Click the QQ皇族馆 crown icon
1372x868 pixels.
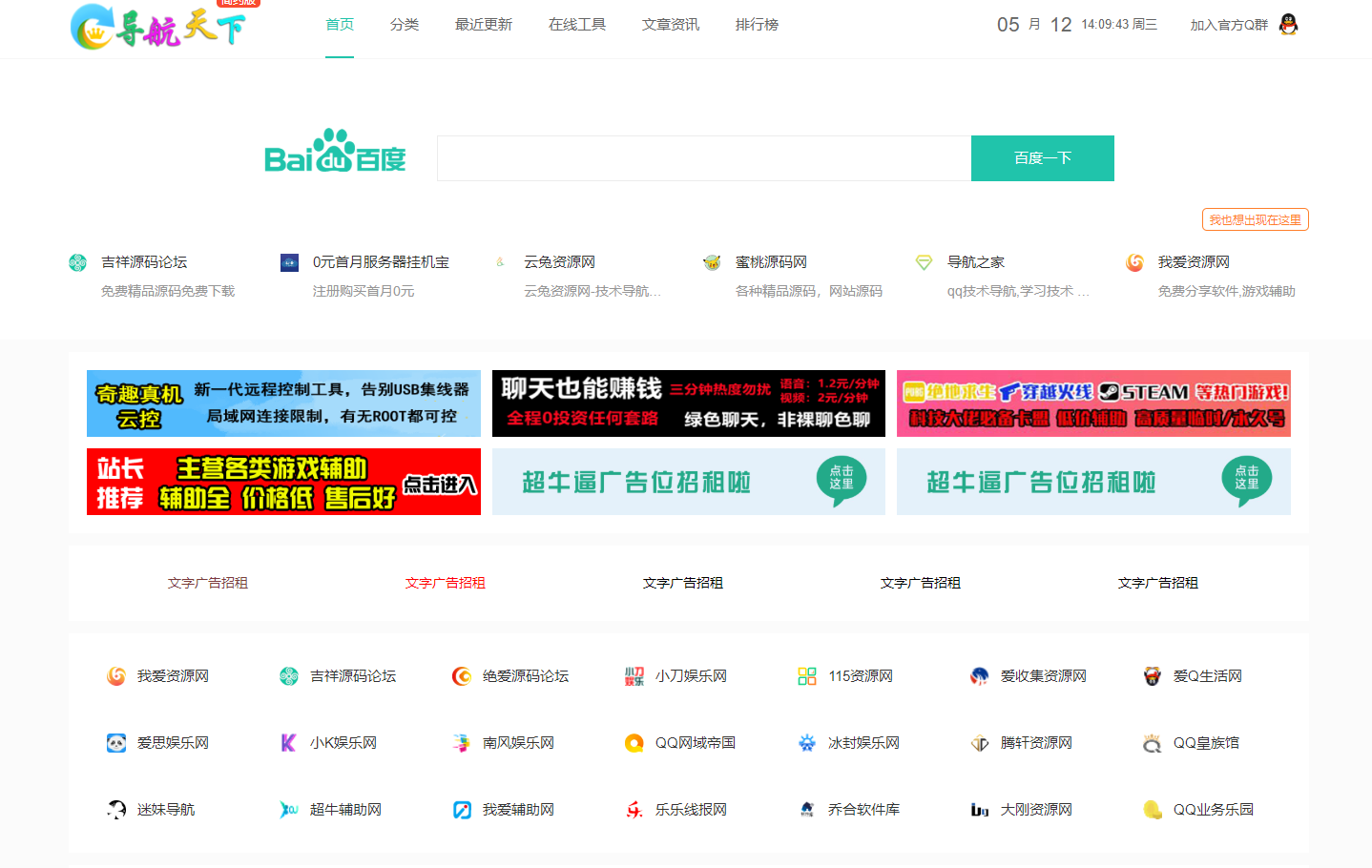[x=1153, y=743]
